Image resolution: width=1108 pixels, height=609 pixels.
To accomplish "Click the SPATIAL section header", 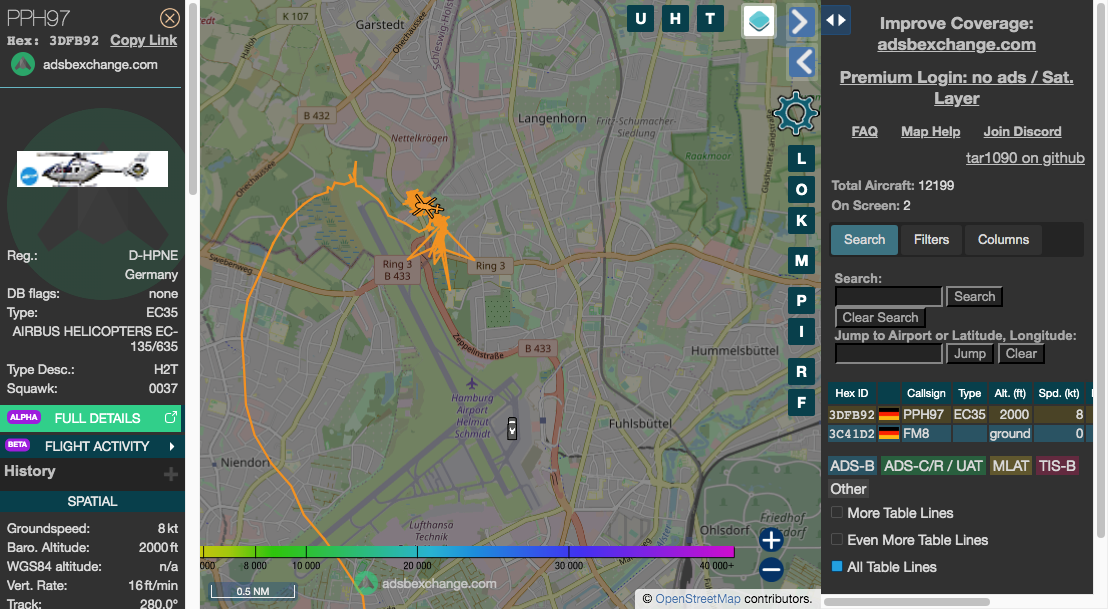I will [92, 501].
